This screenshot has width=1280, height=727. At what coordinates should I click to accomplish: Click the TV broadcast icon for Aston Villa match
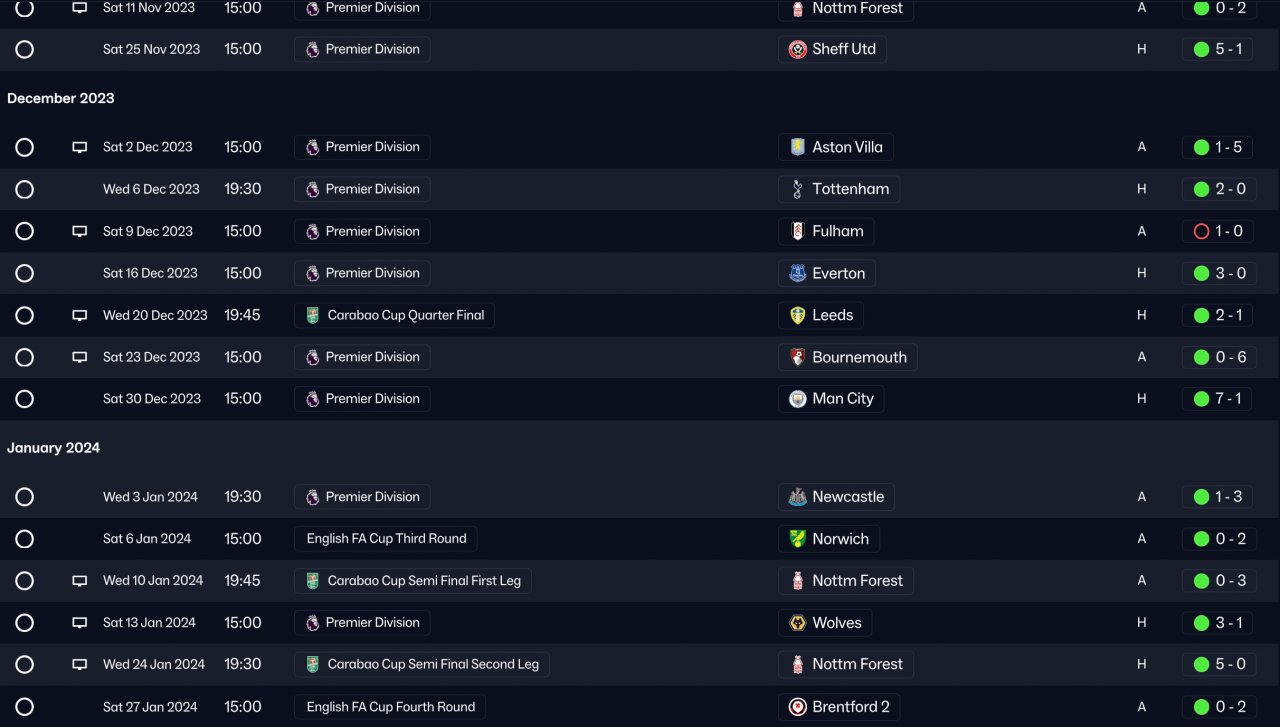[80, 147]
